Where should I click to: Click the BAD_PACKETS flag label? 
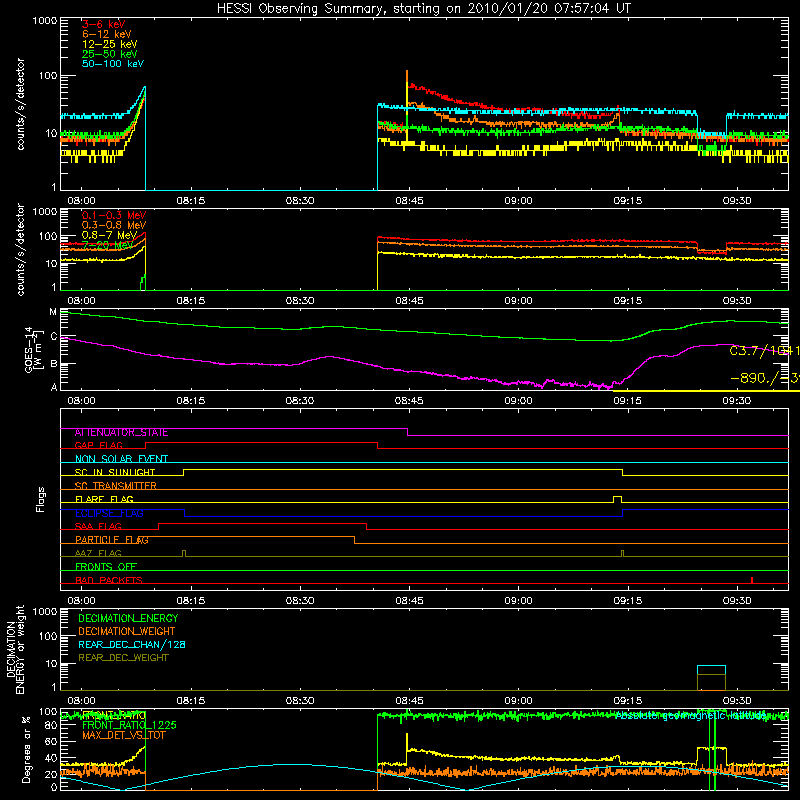point(109,580)
